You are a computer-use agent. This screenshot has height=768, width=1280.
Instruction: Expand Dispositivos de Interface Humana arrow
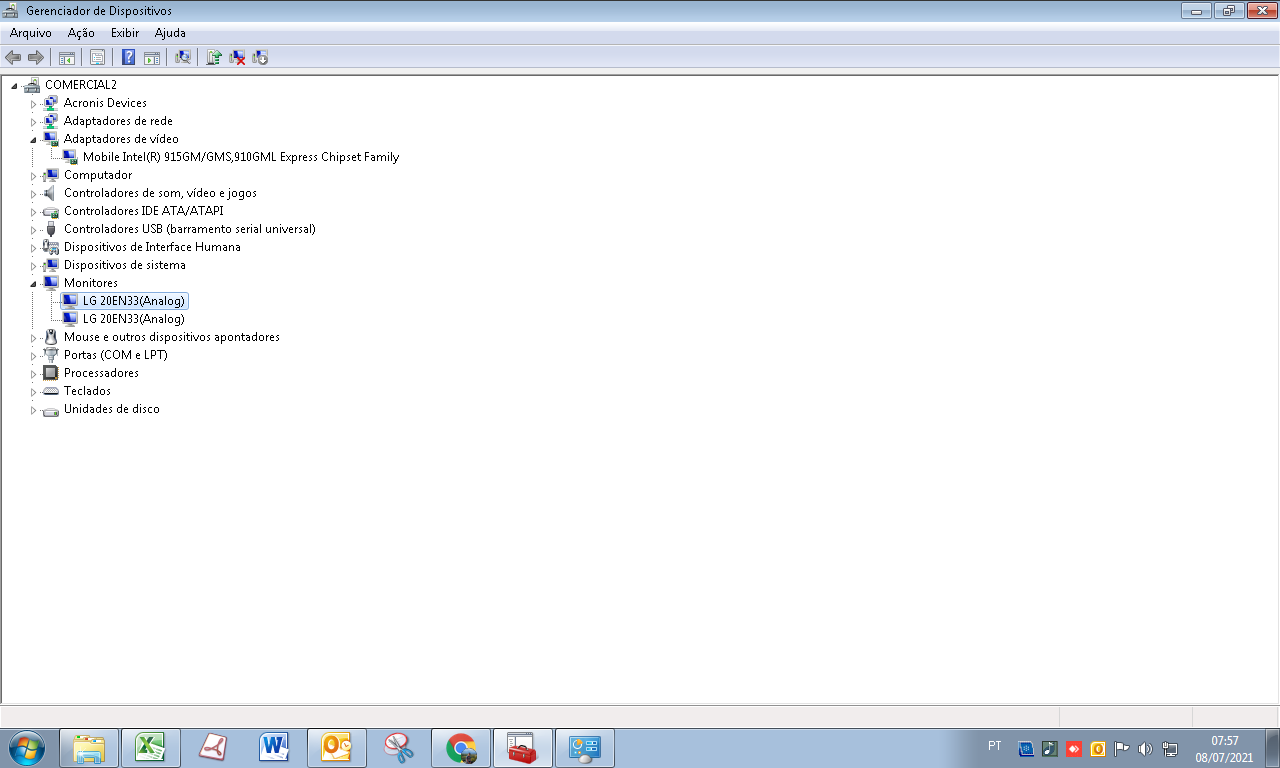click(x=33, y=248)
